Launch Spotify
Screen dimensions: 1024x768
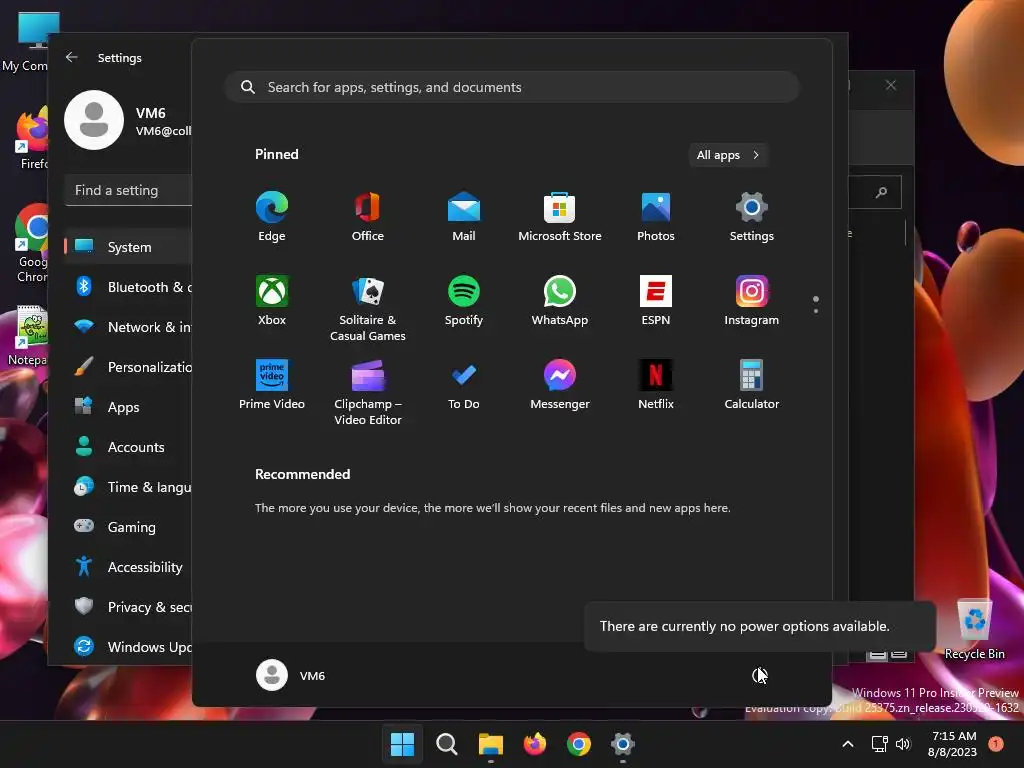[x=464, y=301]
